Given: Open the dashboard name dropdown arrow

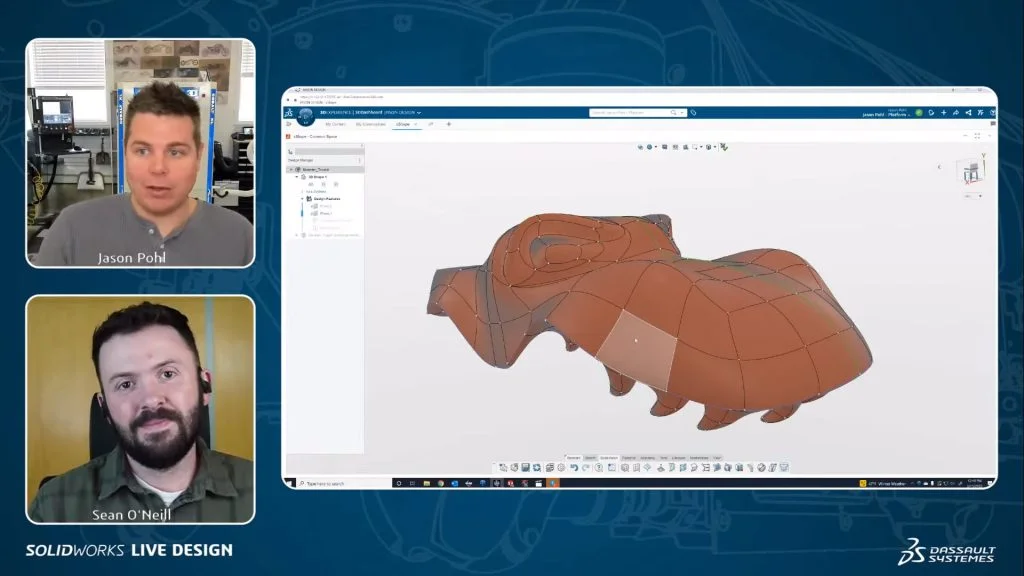Looking at the screenshot, I should point(419,112).
